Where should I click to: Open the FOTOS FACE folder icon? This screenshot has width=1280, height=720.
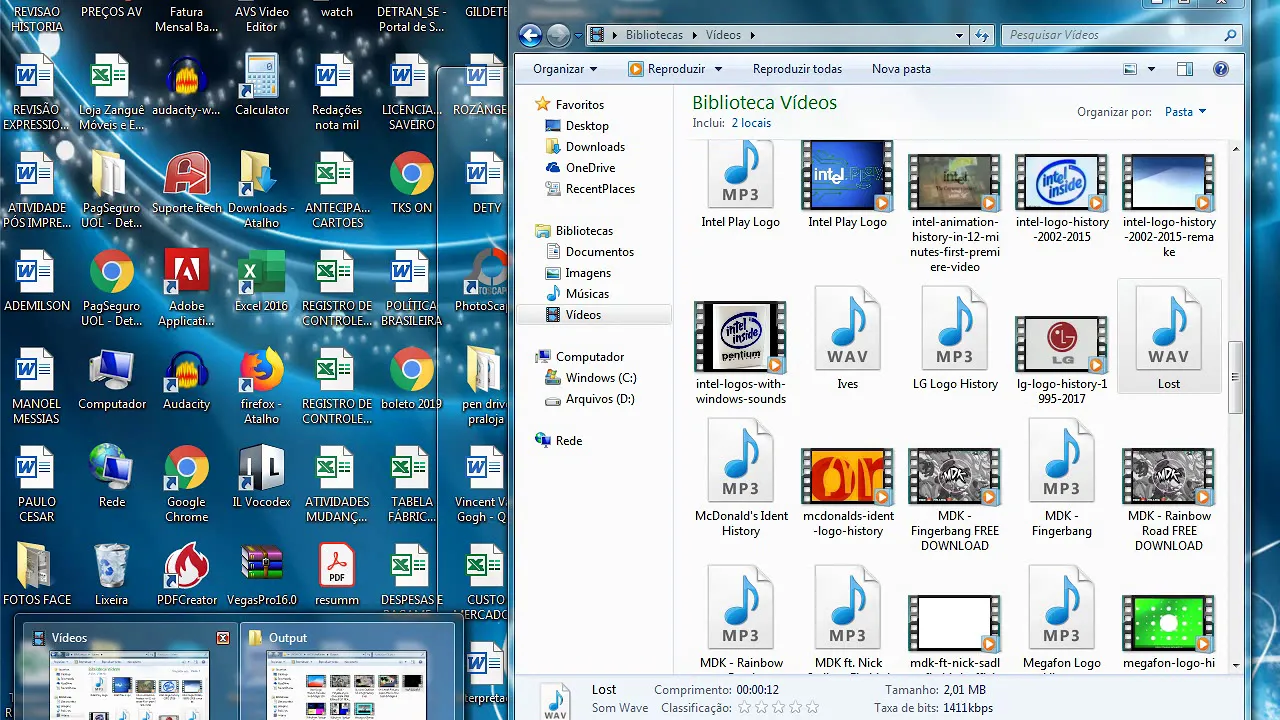pyautogui.click(x=37, y=576)
